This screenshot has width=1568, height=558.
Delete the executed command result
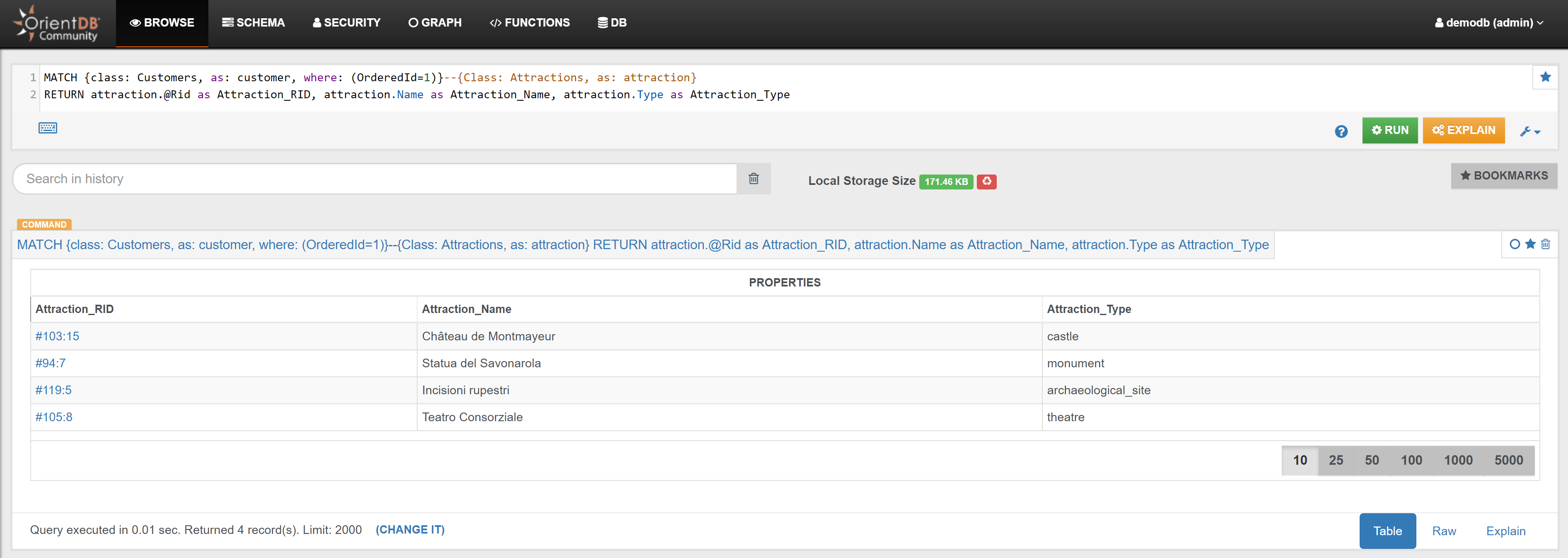1546,244
